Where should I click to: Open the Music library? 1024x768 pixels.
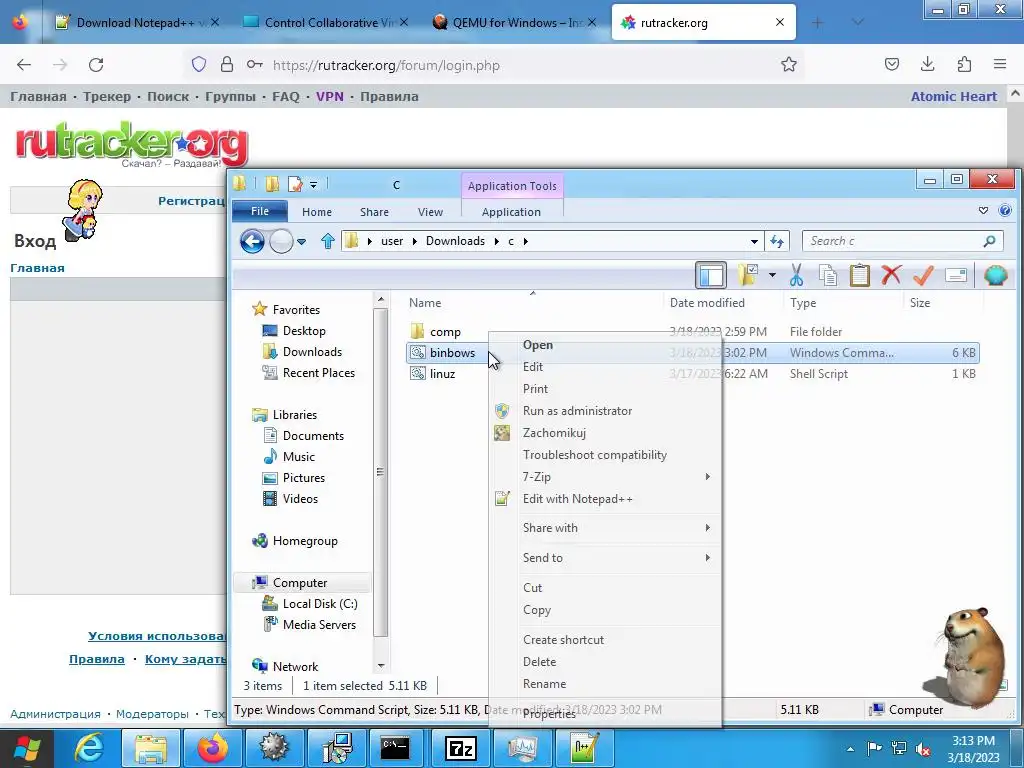coord(298,456)
